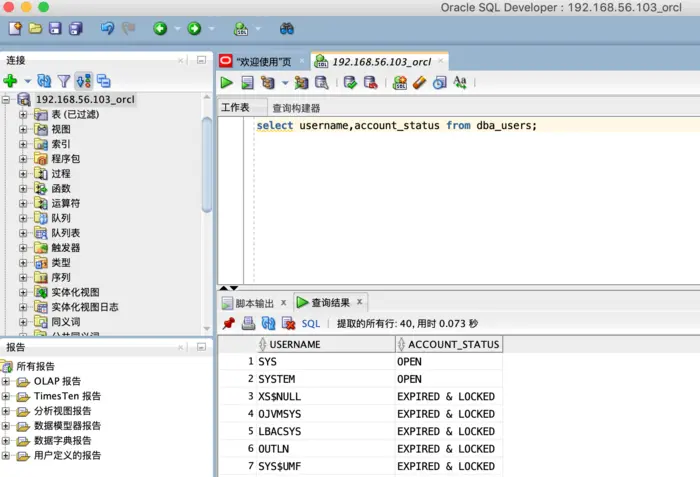
Task: Open the 脚本输出 tab
Action: (x=254, y=303)
